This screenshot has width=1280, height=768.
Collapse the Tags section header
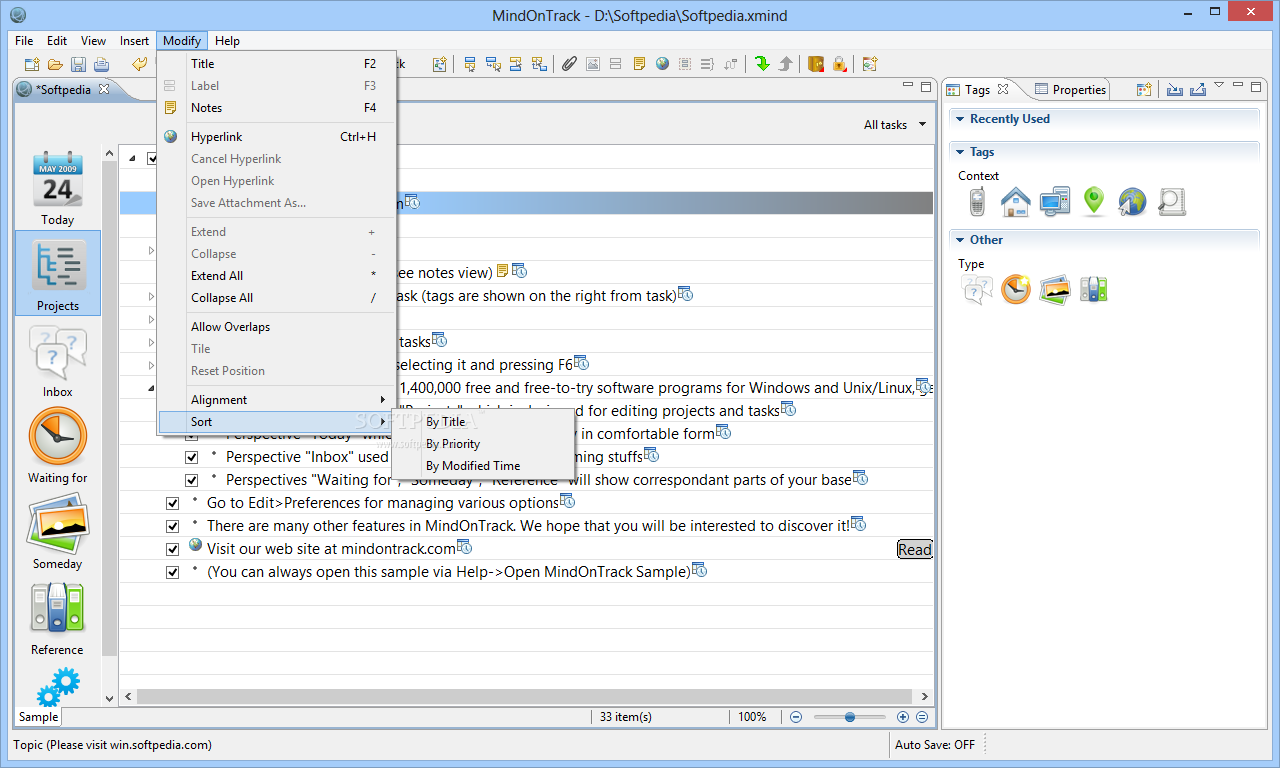click(958, 152)
